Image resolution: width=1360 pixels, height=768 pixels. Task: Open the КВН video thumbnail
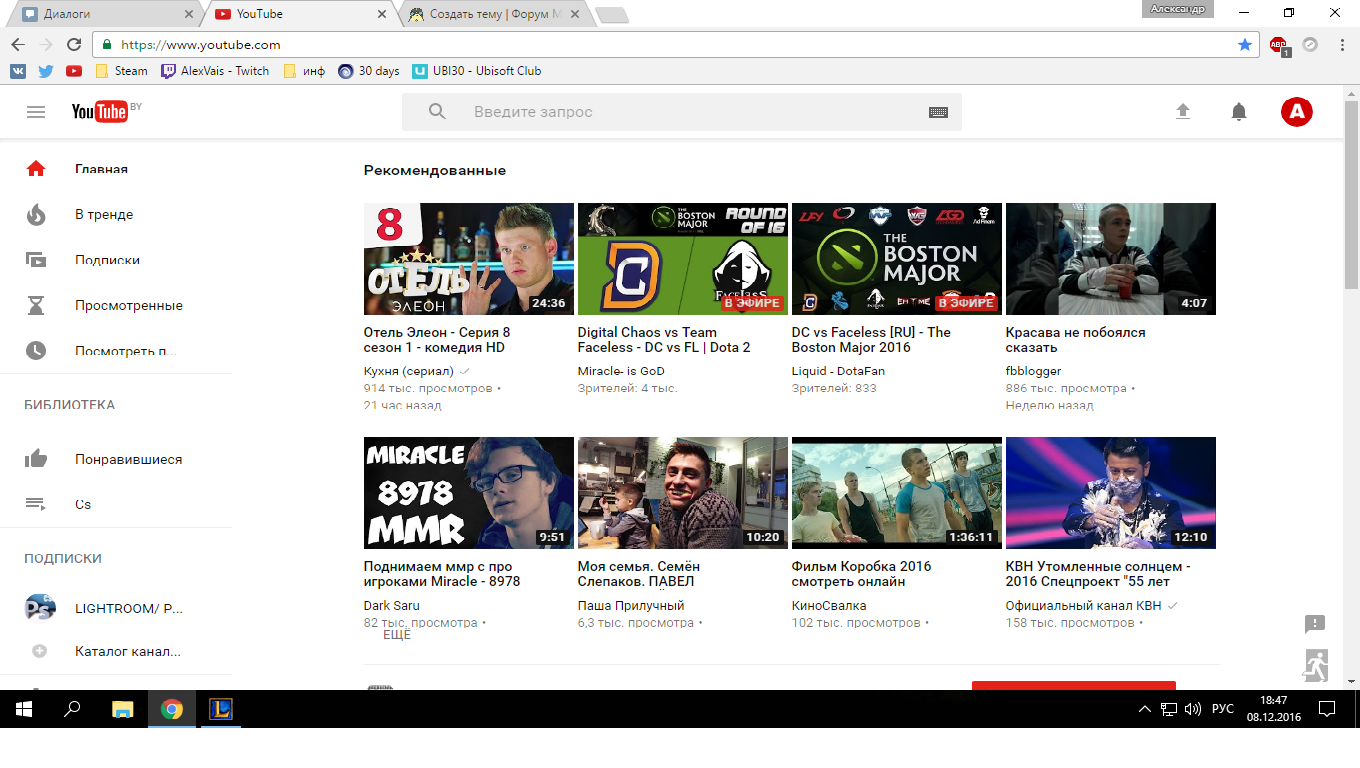click(1111, 493)
